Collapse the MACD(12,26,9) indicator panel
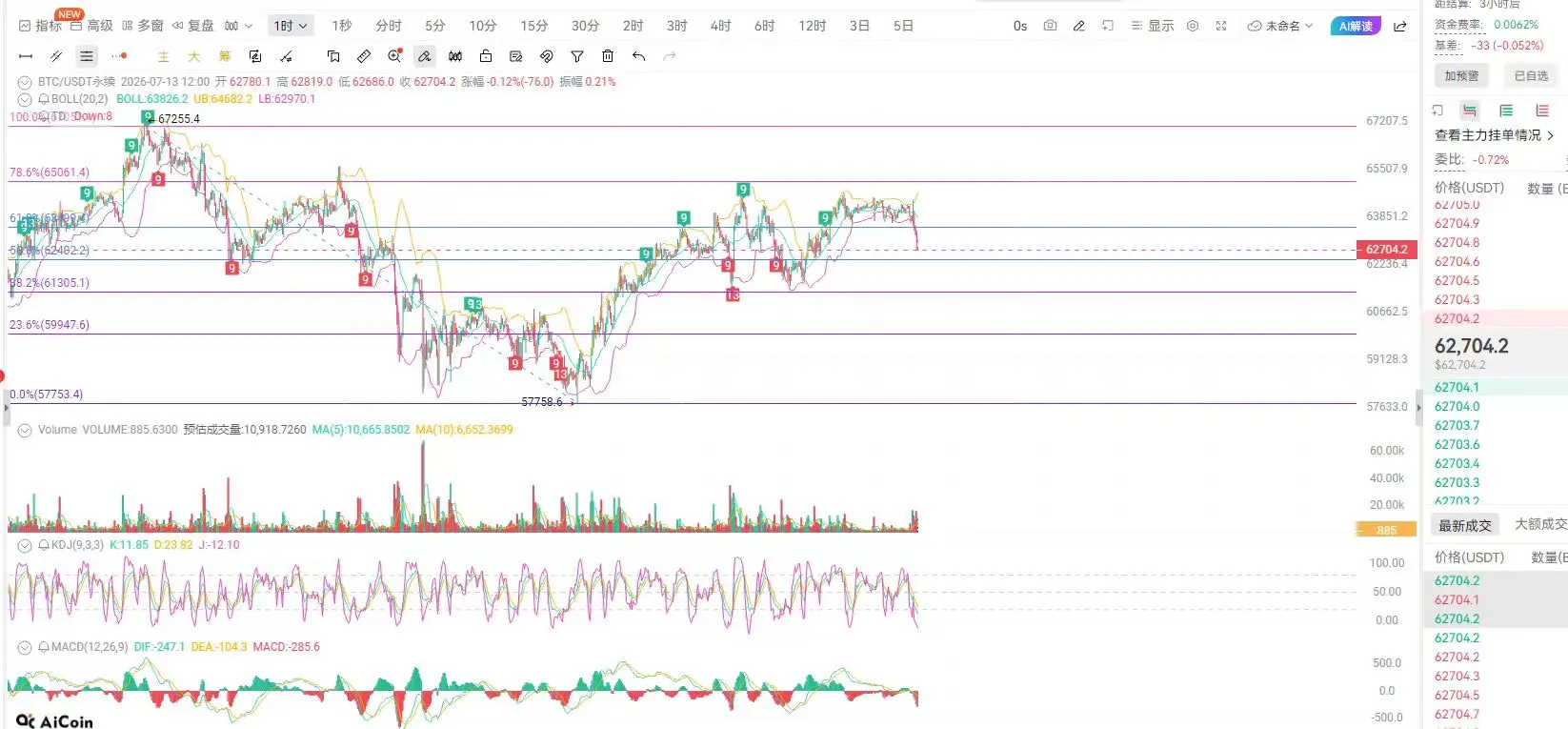1568x729 pixels. coord(25,648)
